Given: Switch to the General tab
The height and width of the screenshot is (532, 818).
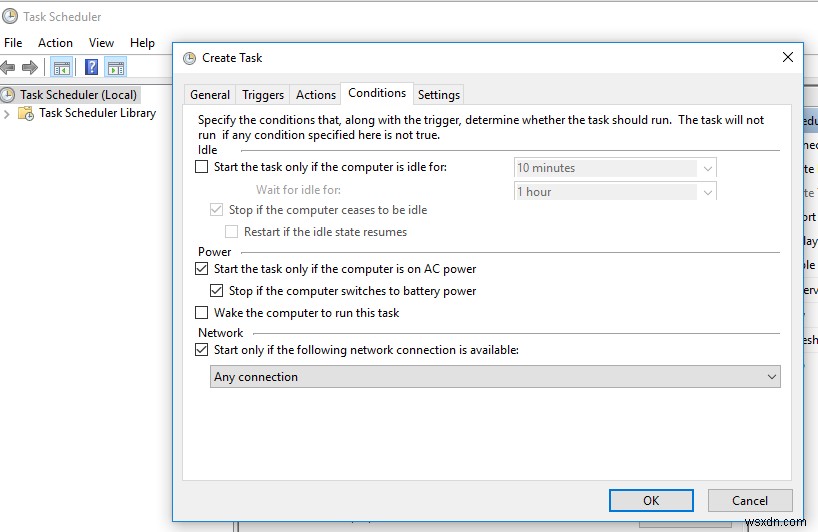Looking at the screenshot, I should 210,95.
